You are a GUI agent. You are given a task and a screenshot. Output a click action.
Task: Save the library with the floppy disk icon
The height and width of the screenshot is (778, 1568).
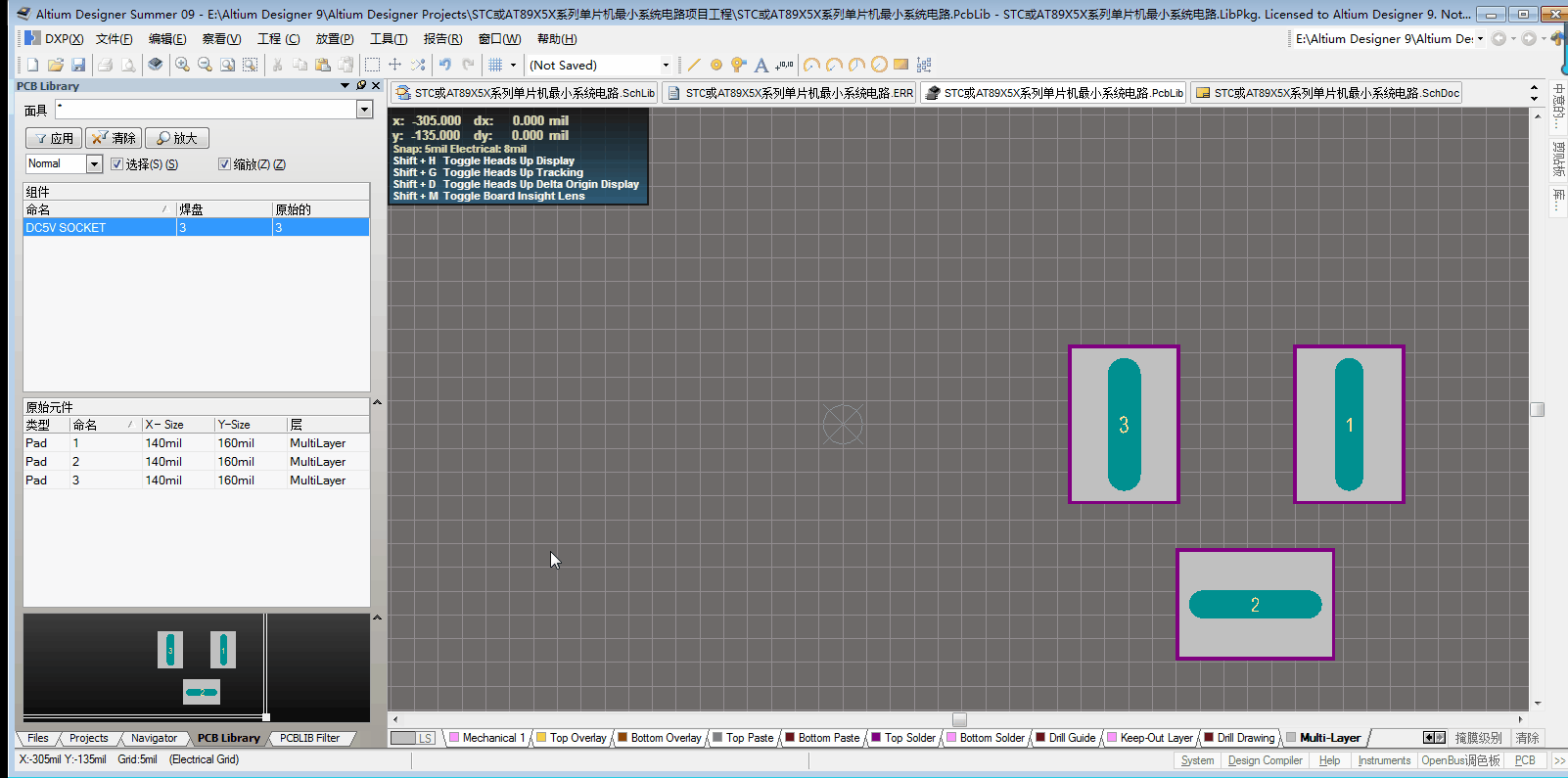(78, 65)
